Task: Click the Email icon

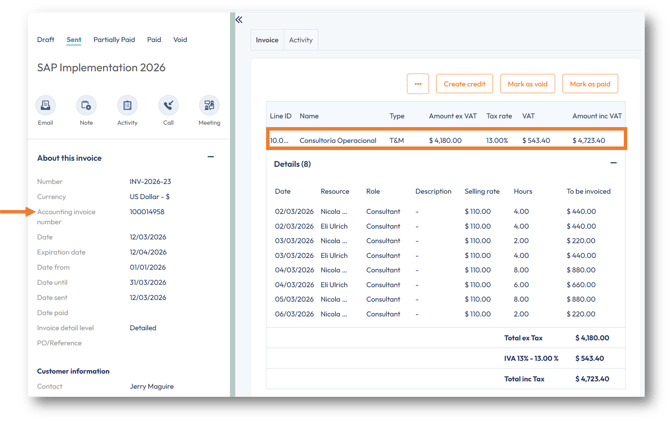Action: (45, 105)
